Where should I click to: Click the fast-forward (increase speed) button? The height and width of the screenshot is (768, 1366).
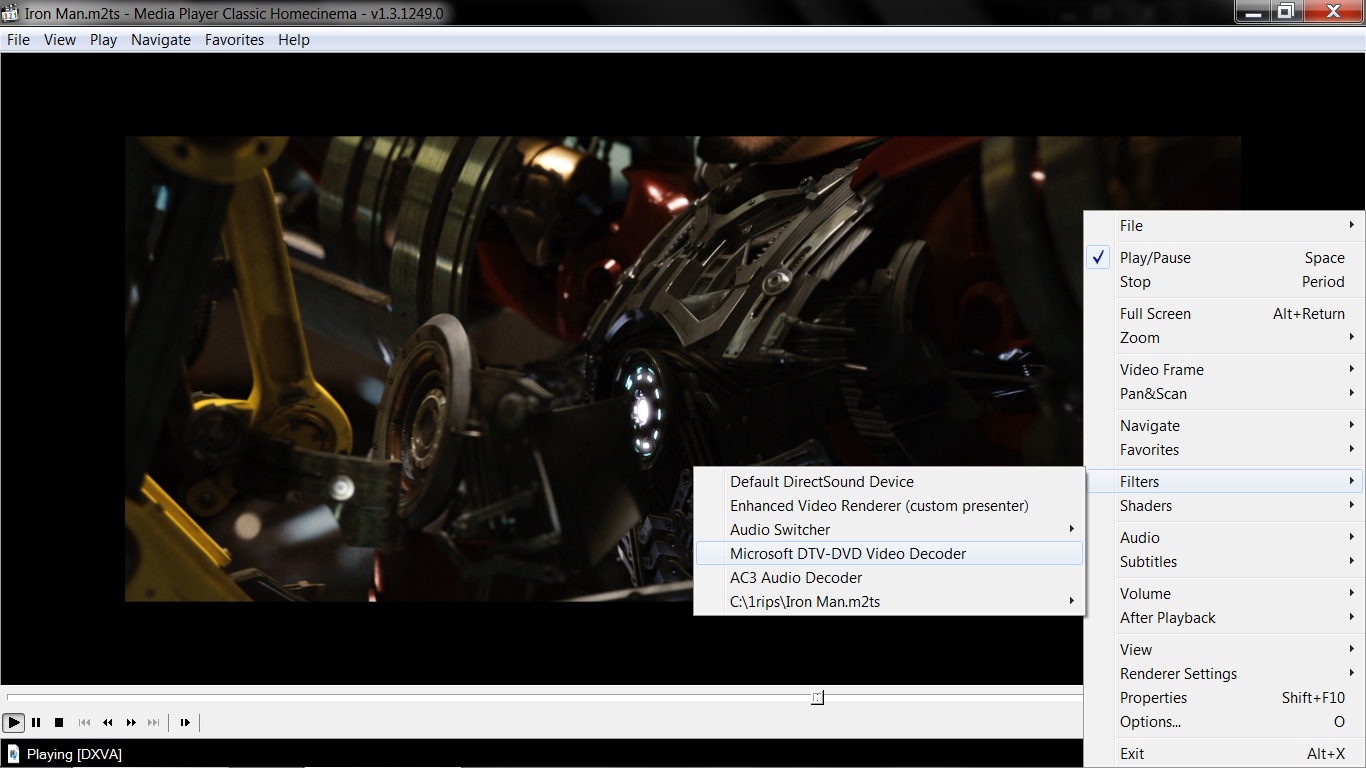click(x=131, y=722)
